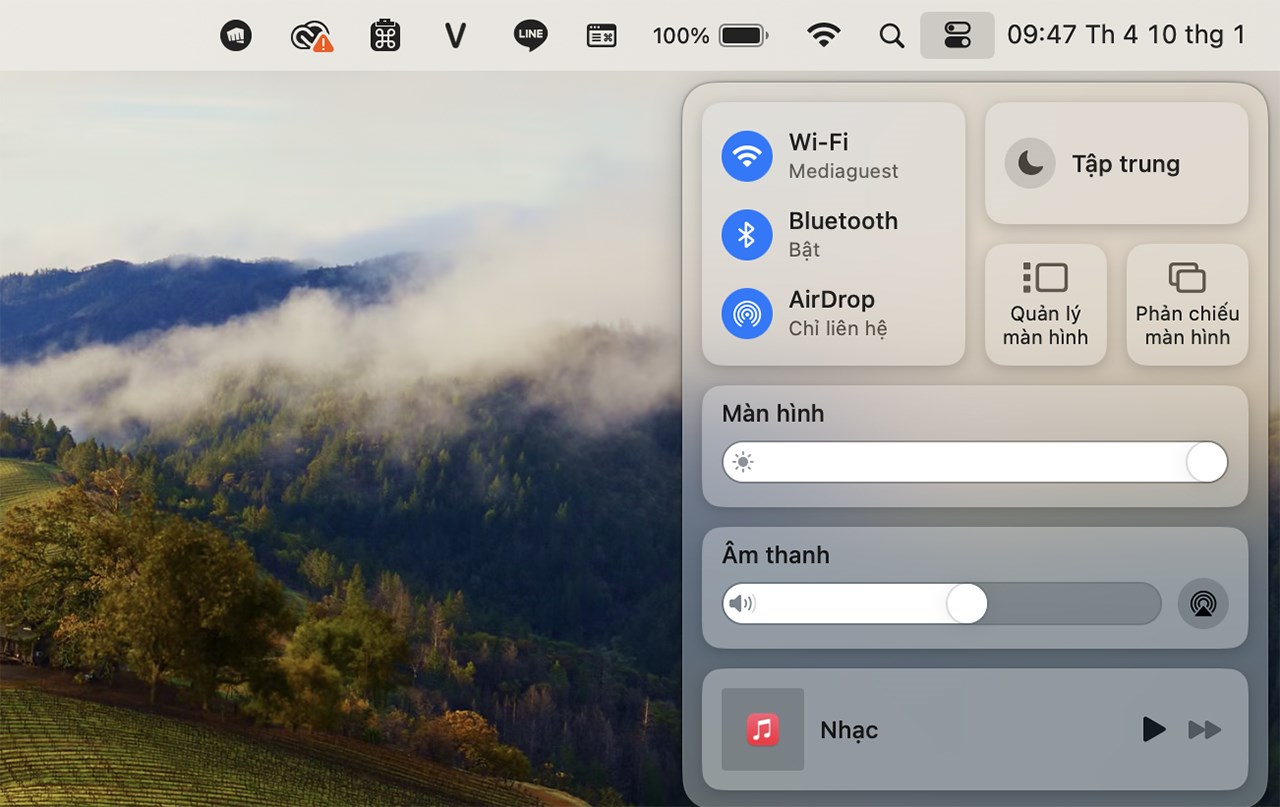
Task: Click the fist icon in menu bar
Action: pyautogui.click(x=236, y=36)
